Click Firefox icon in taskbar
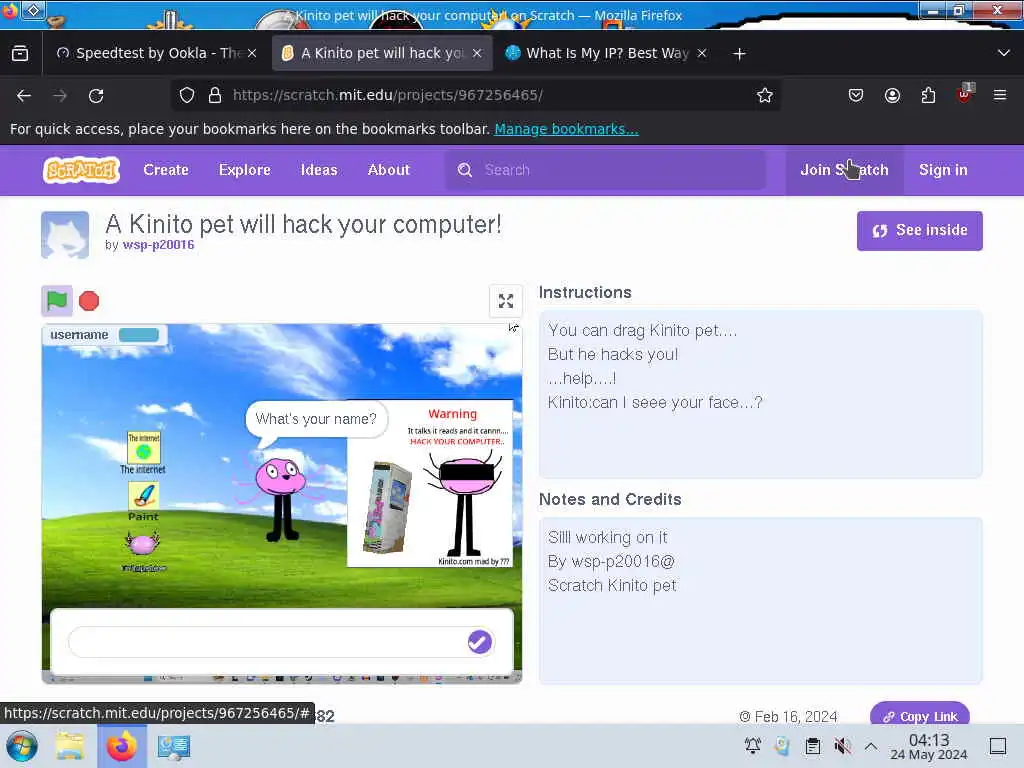 [x=121, y=746]
